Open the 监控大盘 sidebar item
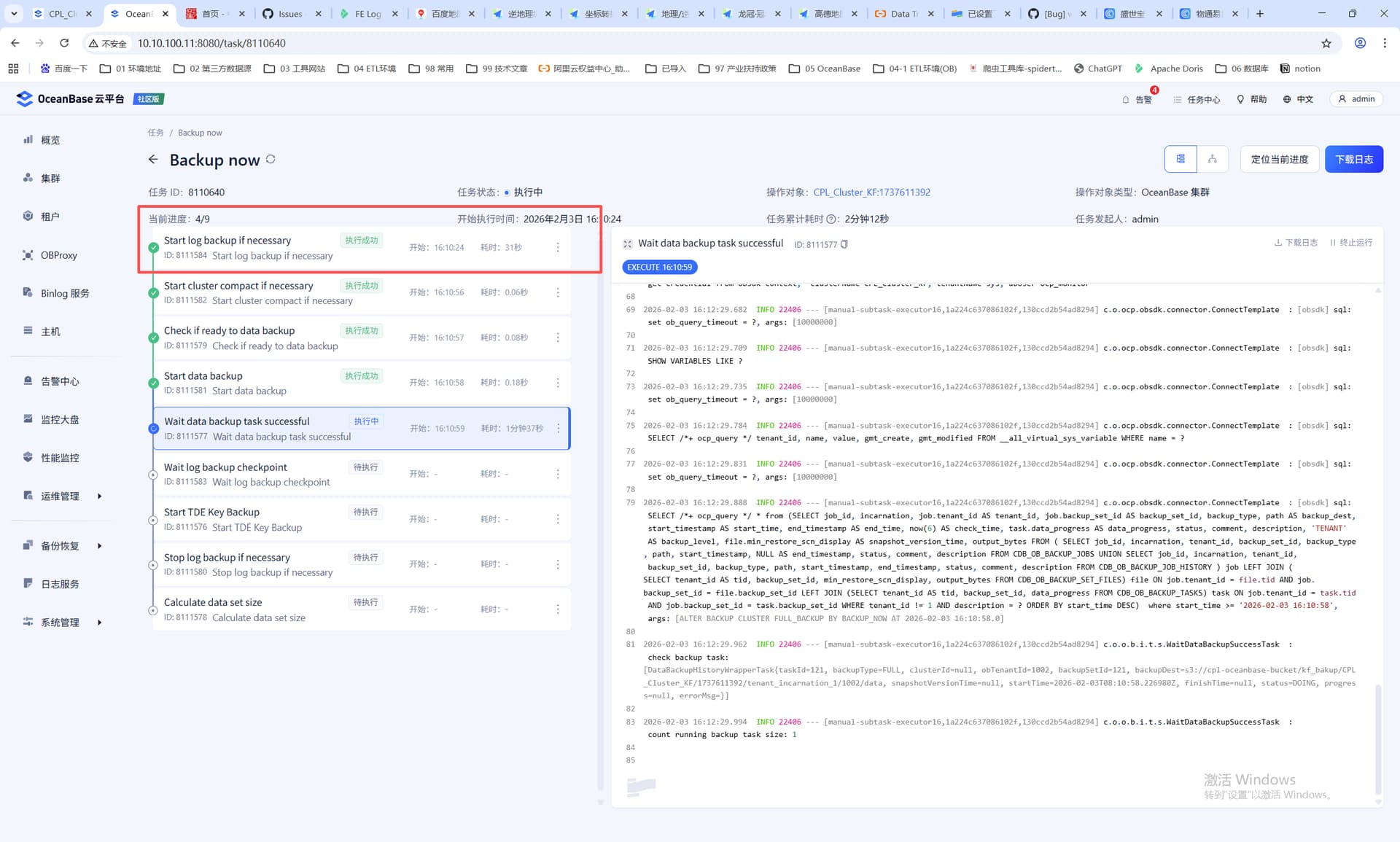 click(x=60, y=419)
